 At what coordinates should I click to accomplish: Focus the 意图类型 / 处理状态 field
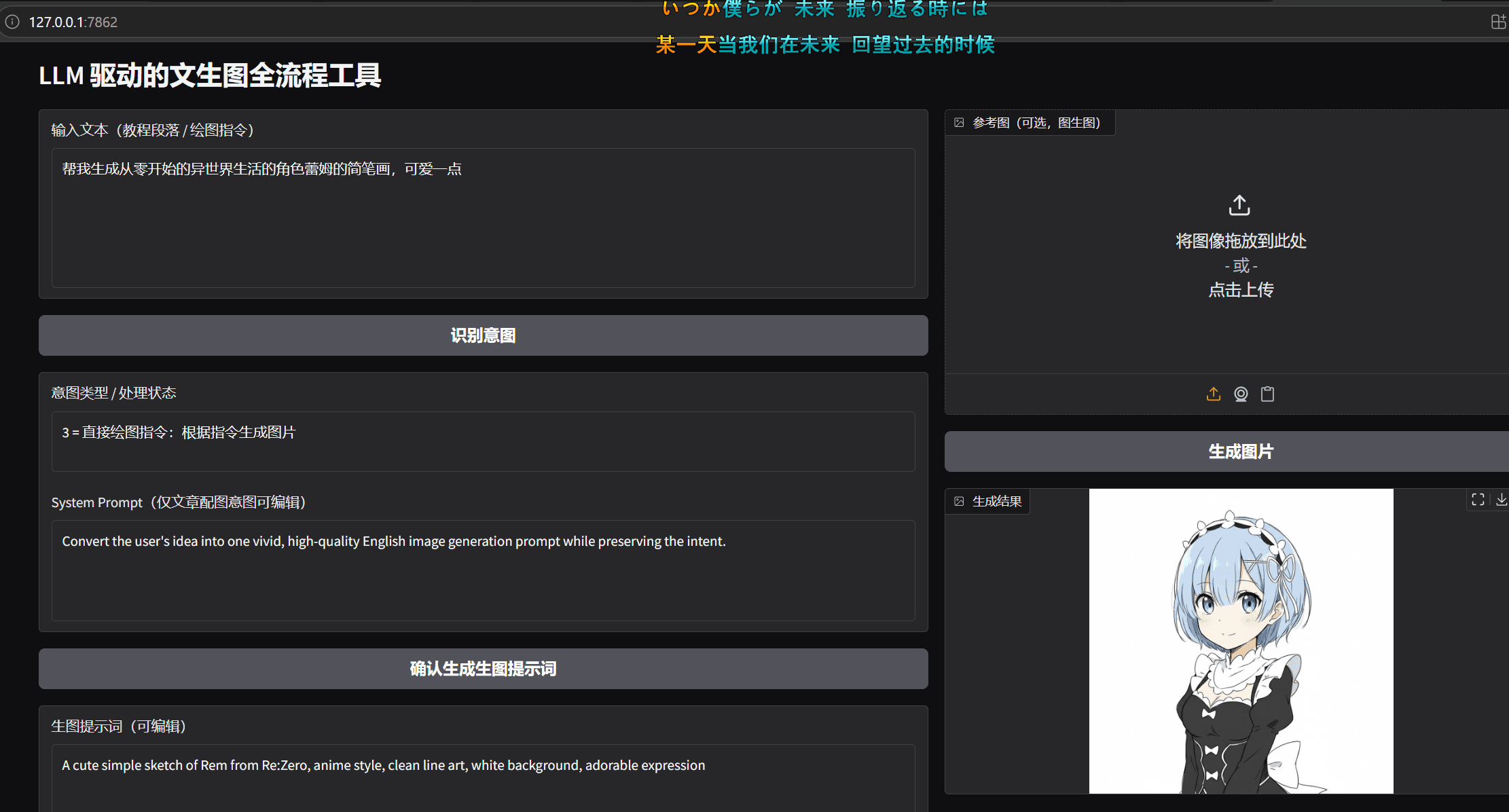click(484, 441)
